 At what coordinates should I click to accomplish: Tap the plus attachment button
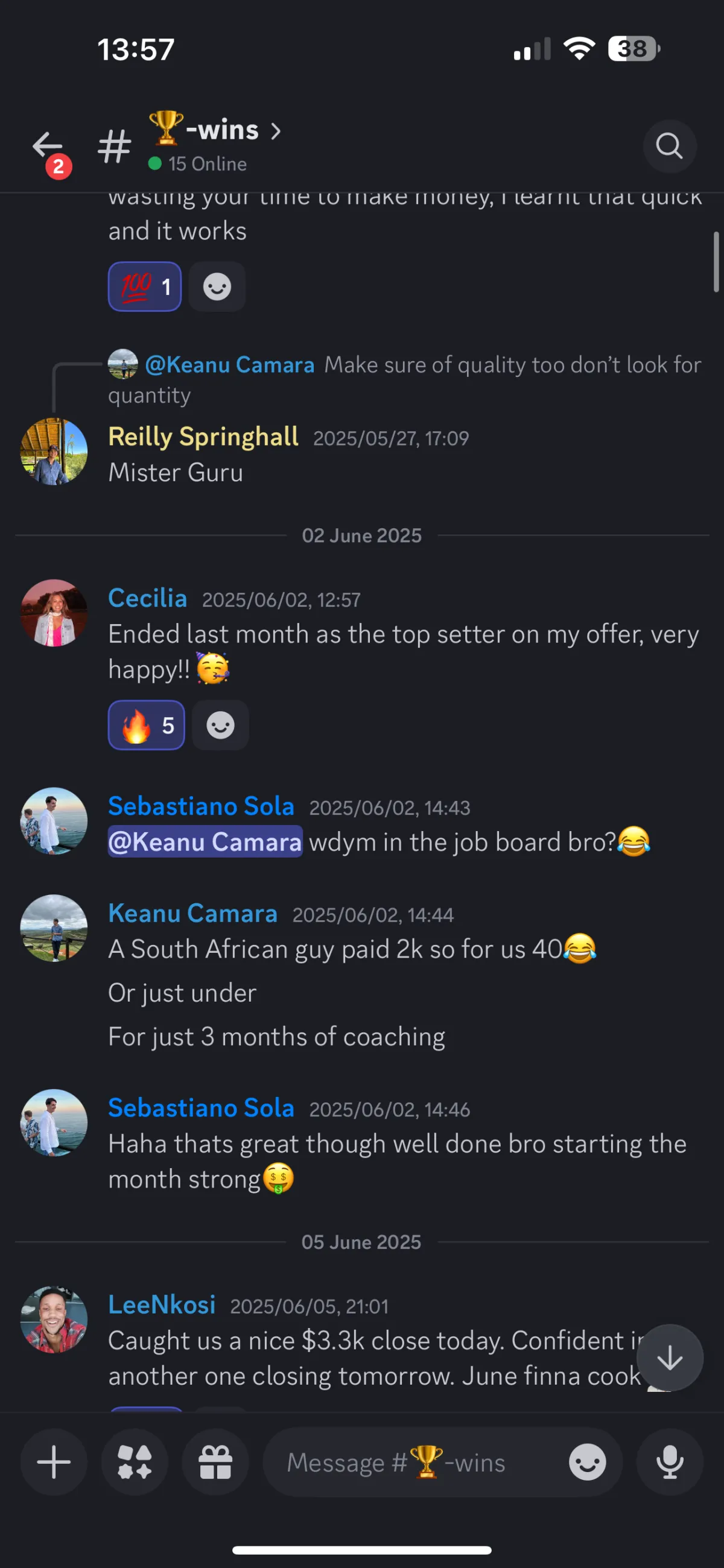[54, 1462]
